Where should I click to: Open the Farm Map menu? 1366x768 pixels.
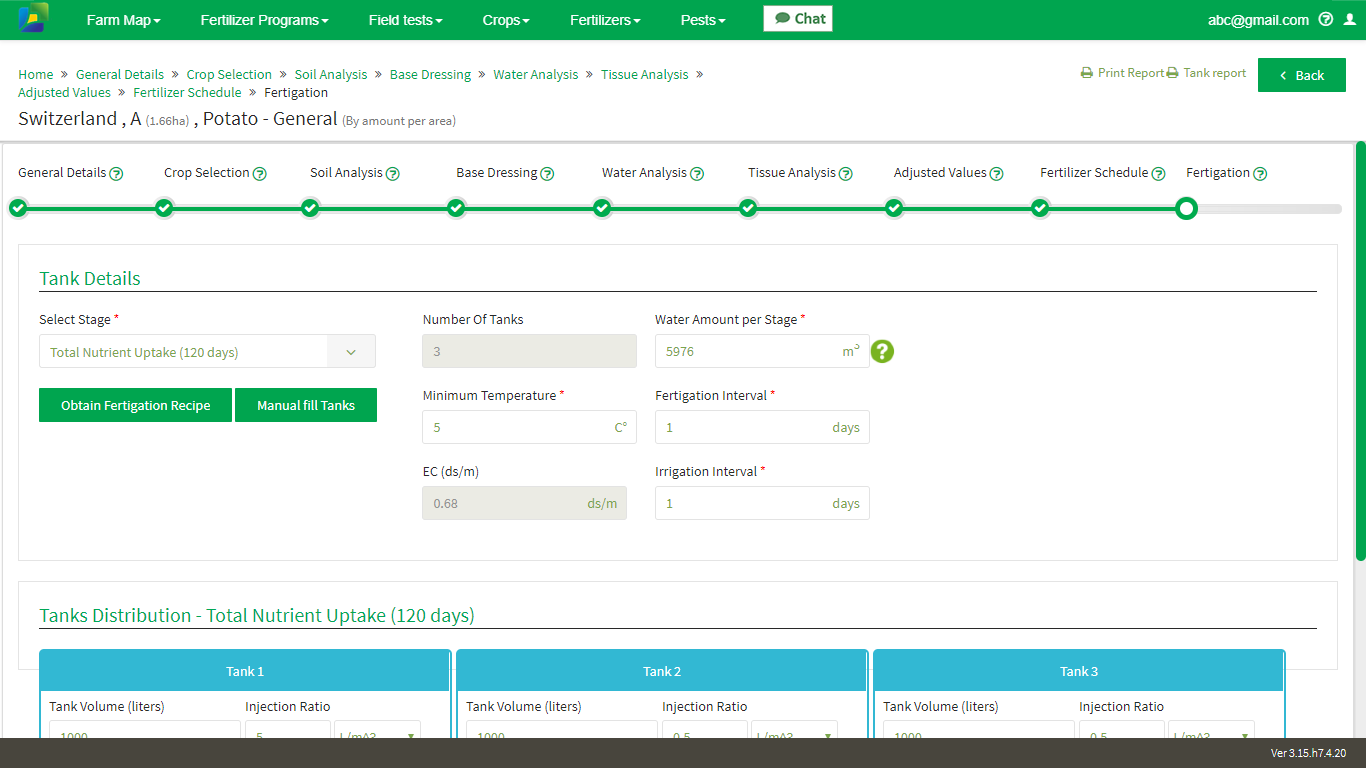click(123, 20)
